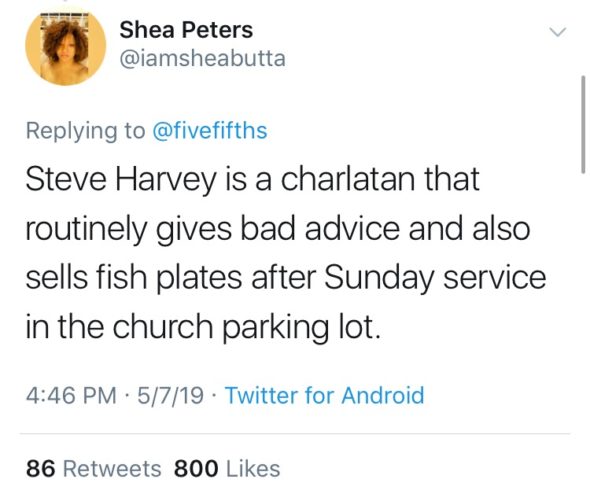Screen dimensions: 590x490
Task: Expand the tweet options chevron
Action: (x=558, y=32)
